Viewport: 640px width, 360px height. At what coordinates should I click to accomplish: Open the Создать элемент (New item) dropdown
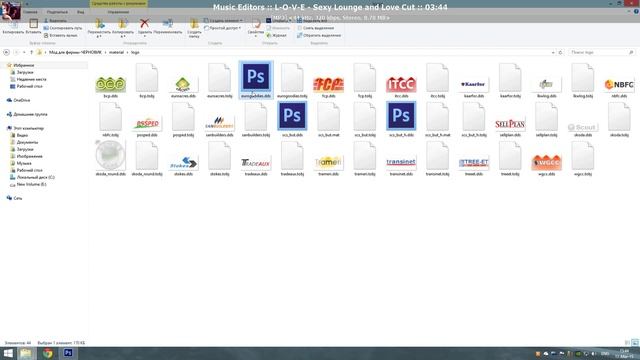(223, 20)
